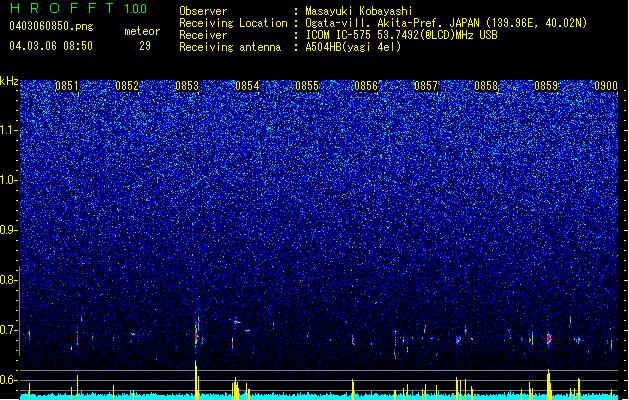Click the 'Receiving antenna' field label
The height and width of the screenshot is (400, 629).
230,47
